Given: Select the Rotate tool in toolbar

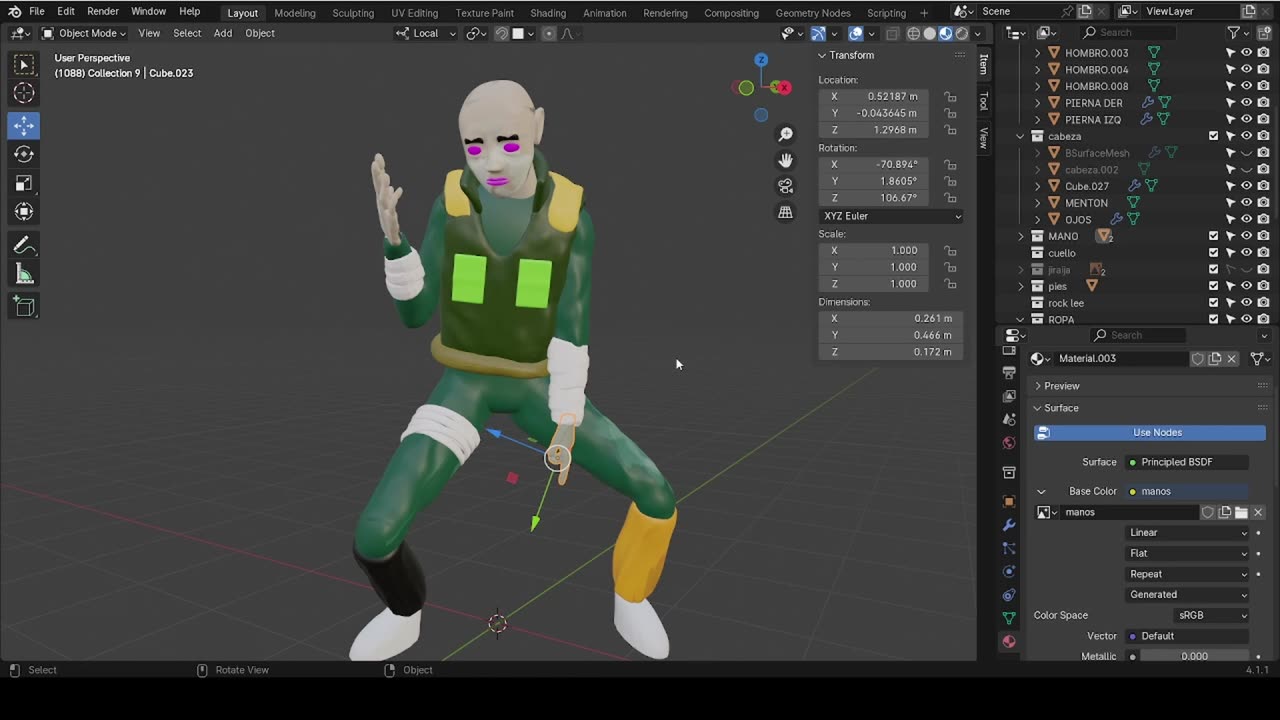Looking at the screenshot, I should tap(24, 154).
